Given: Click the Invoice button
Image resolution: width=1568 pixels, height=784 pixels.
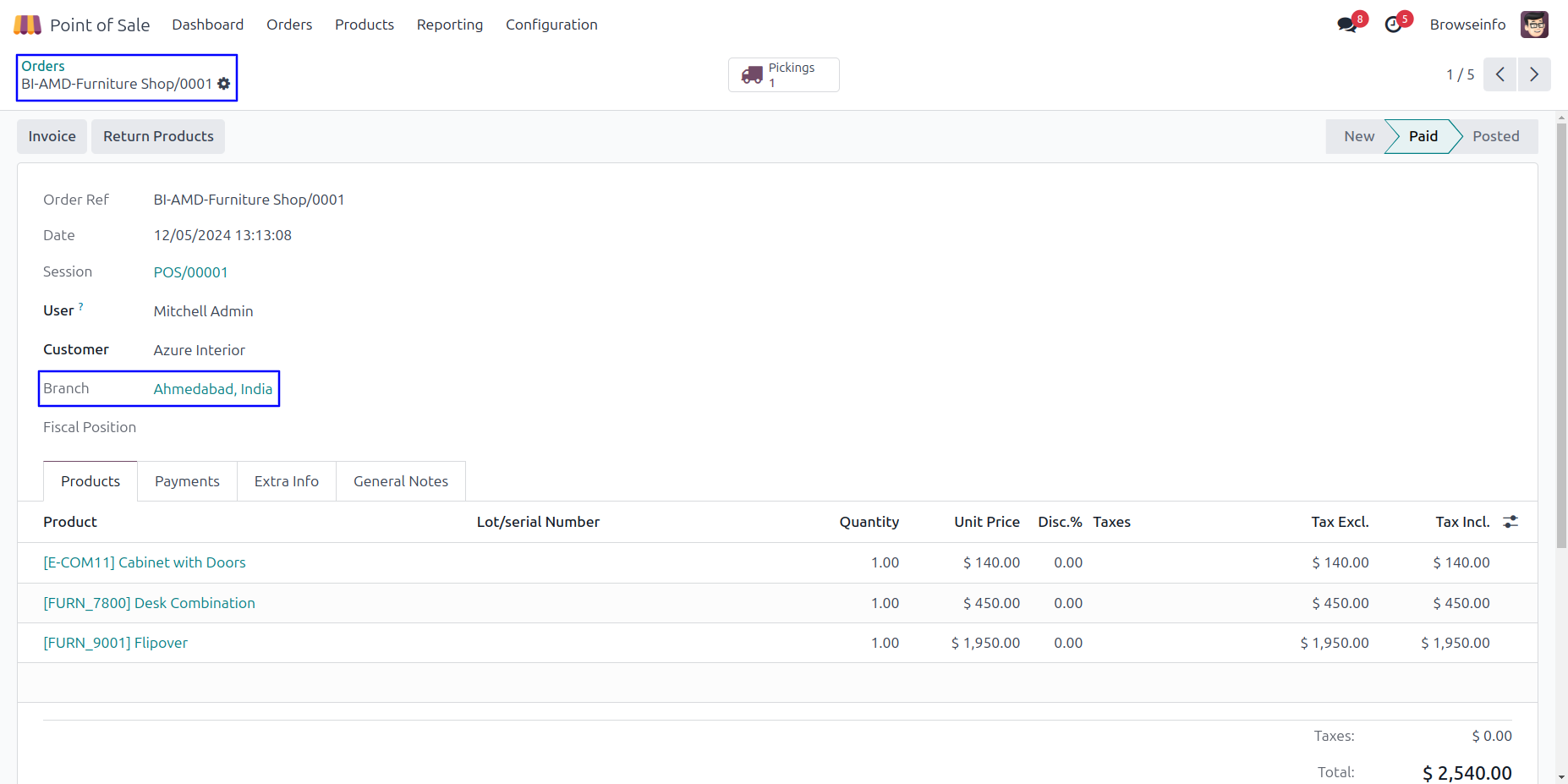Looking at the screenshot, I should [x=52, y=136].
